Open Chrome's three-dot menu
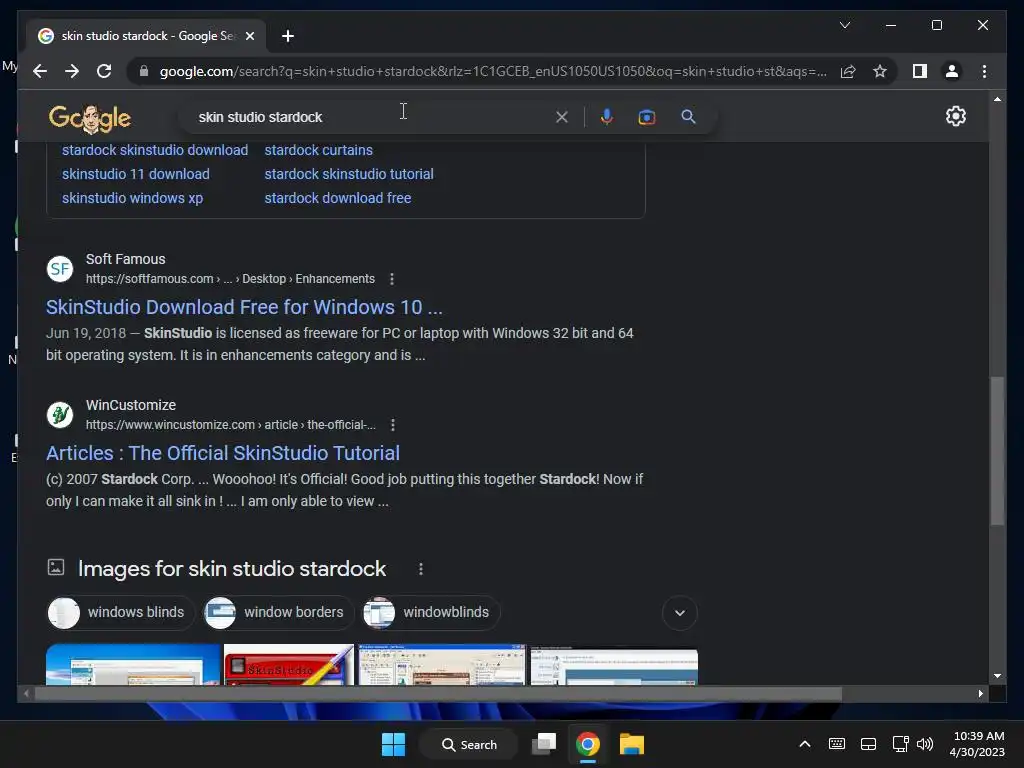The width and height of the screenshot is (1024, 768). point(984,71)
